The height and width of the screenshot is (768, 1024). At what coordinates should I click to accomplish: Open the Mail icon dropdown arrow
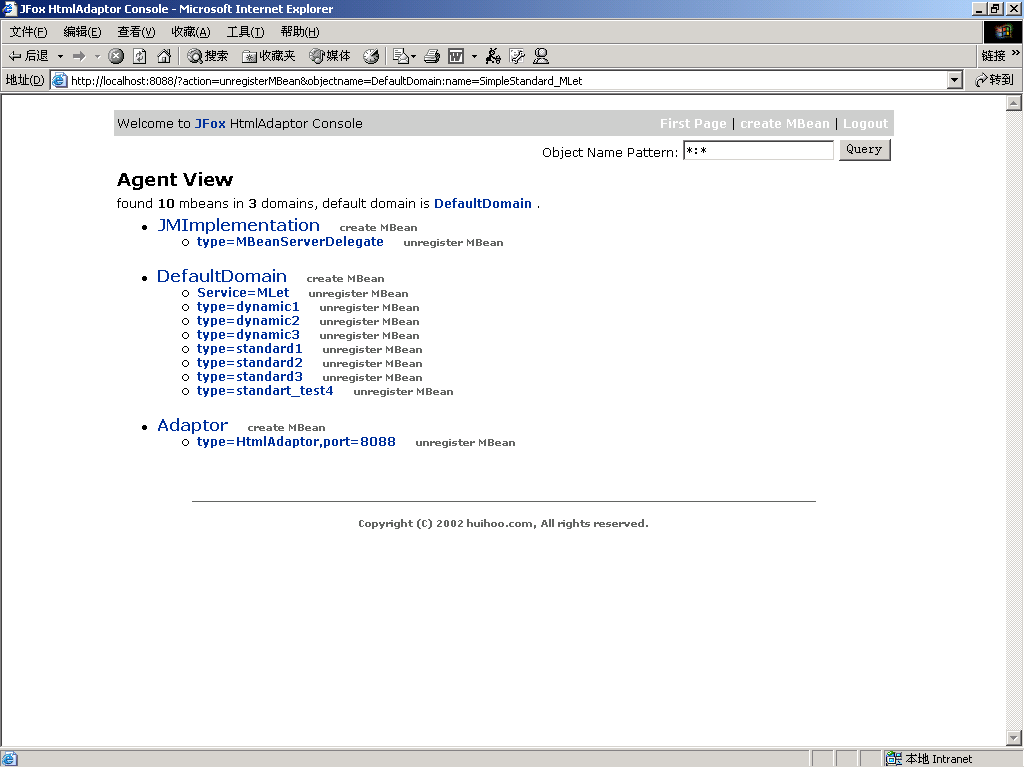(413, 57)
